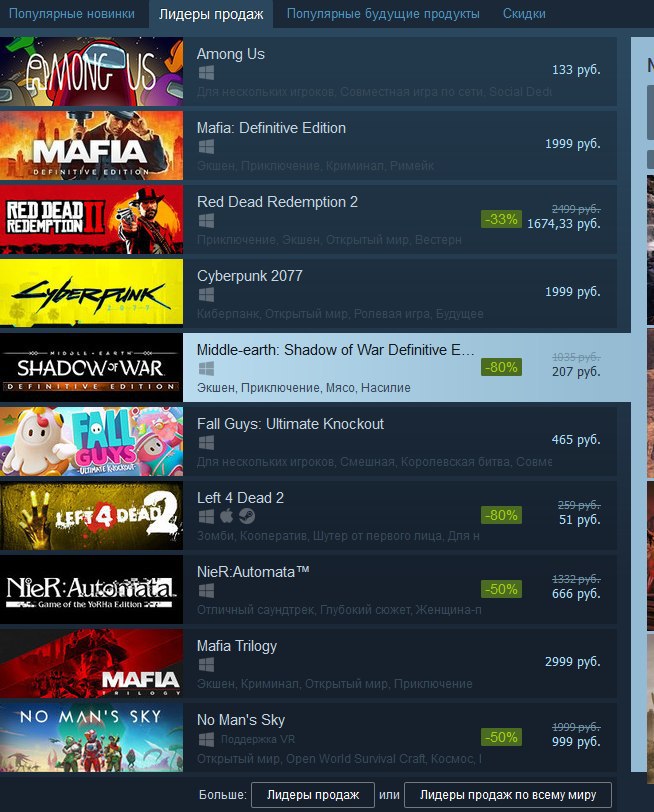Click the -80% discount badge on Shadow of War

(501, 367)
